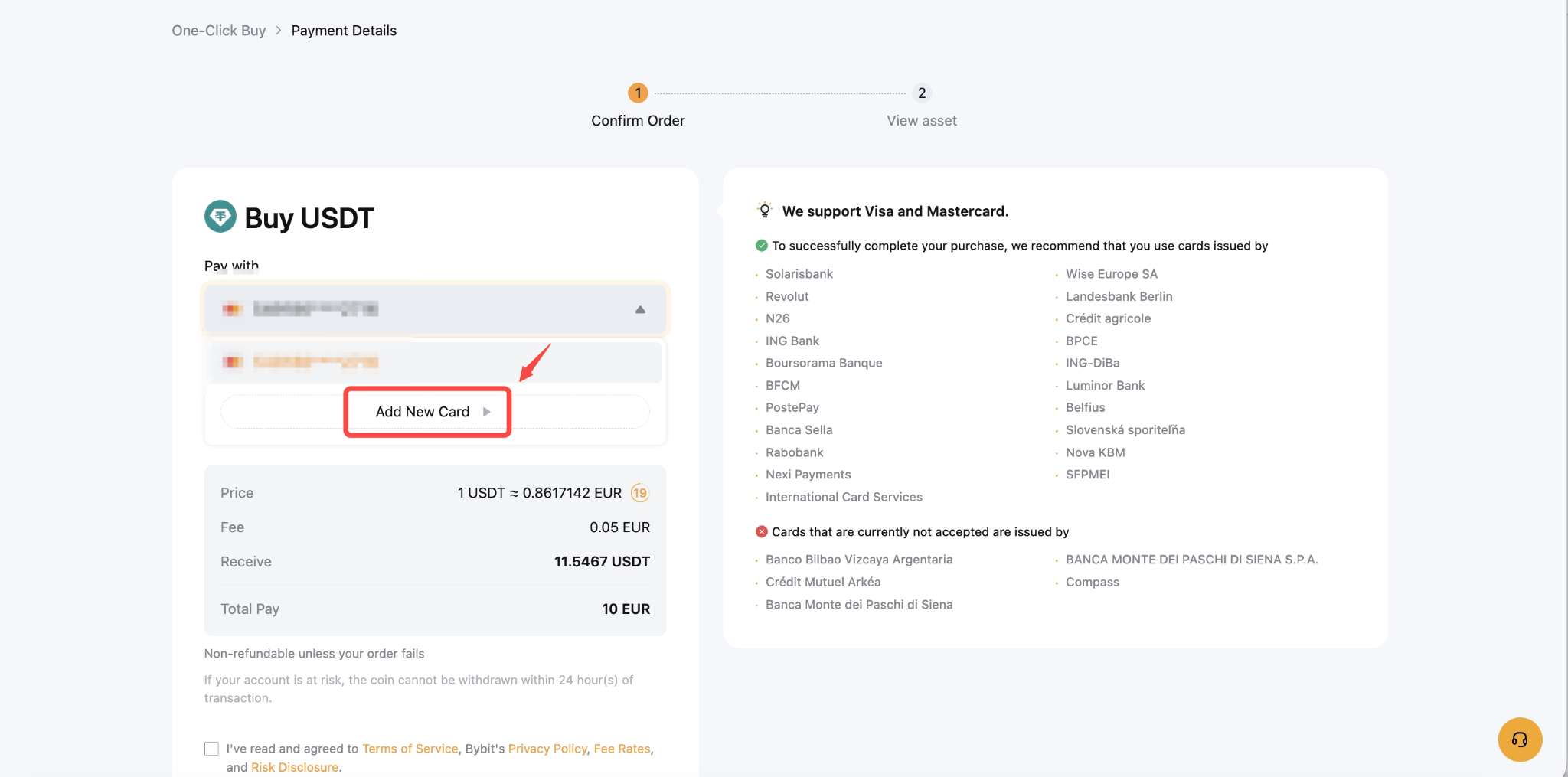Click International Card Services entry
1568x777 pixels.
844,497
